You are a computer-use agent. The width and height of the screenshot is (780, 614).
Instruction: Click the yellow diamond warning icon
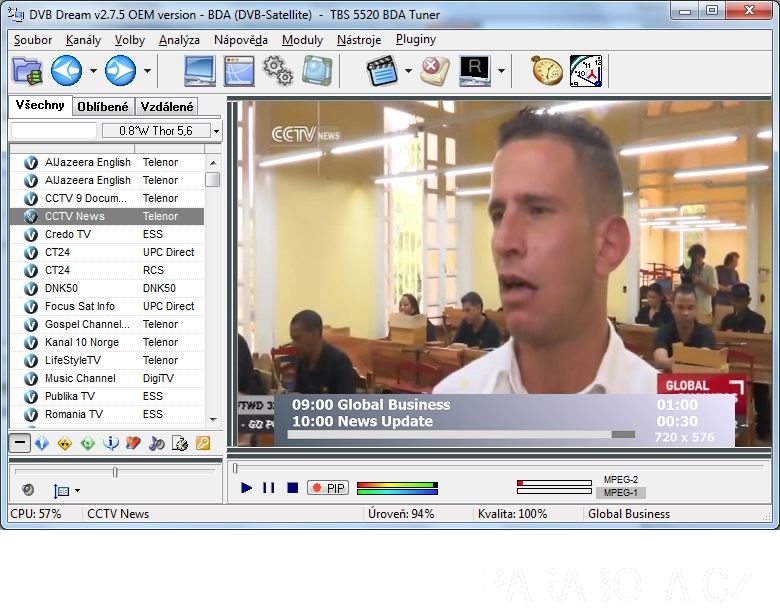click(65, 443)
